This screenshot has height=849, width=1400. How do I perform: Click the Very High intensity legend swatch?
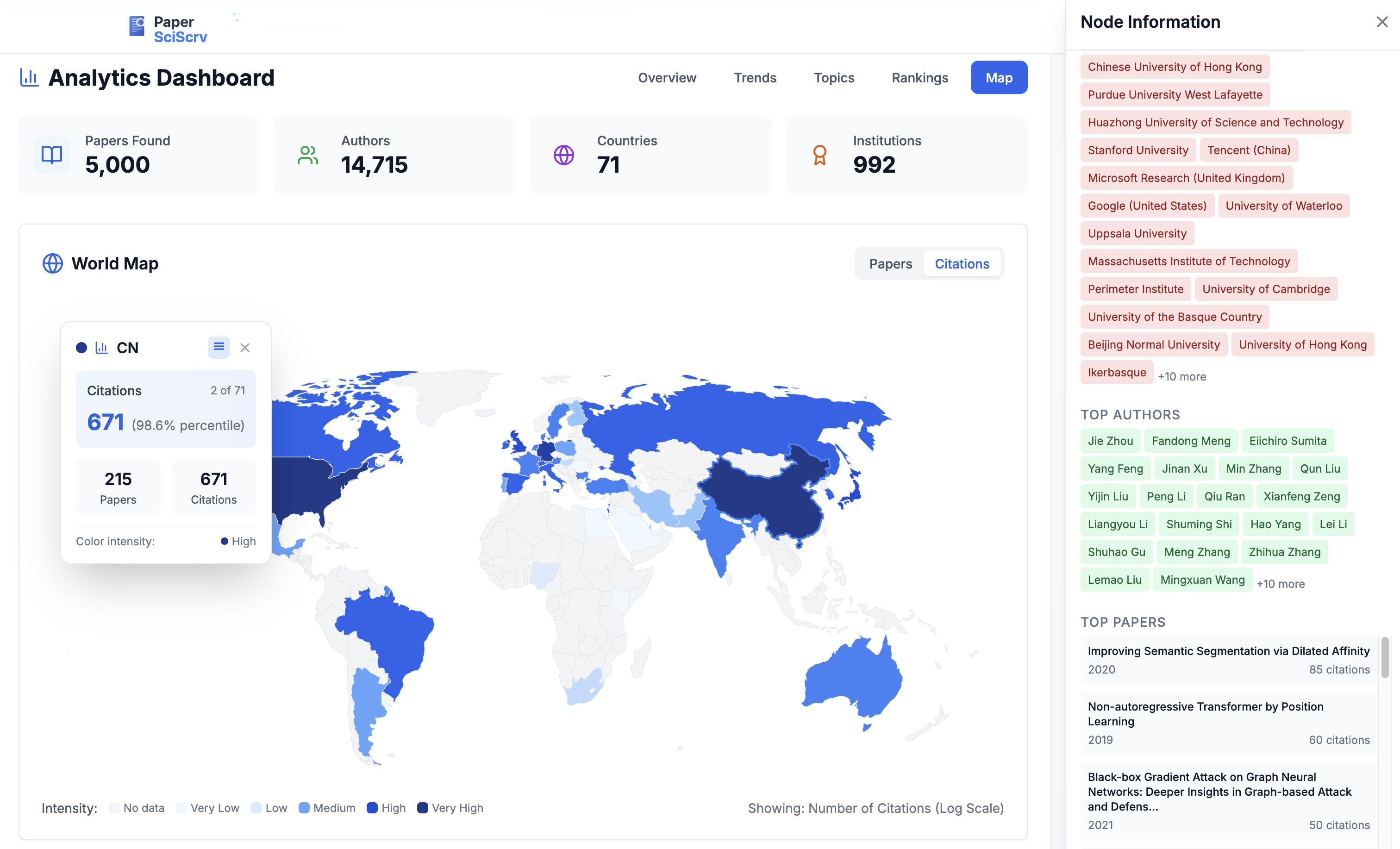pyautogui.click(x=422, y=807)
